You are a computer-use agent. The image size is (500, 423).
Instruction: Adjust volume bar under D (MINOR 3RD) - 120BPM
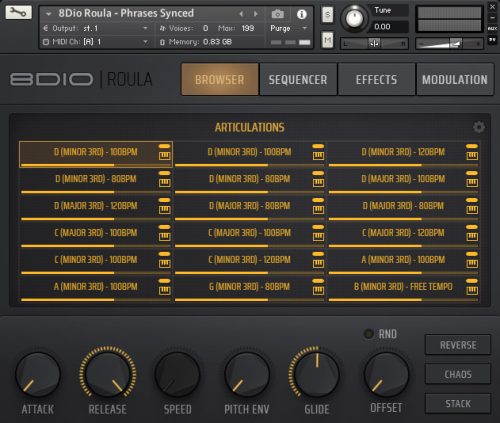click(x=403, y=165)
